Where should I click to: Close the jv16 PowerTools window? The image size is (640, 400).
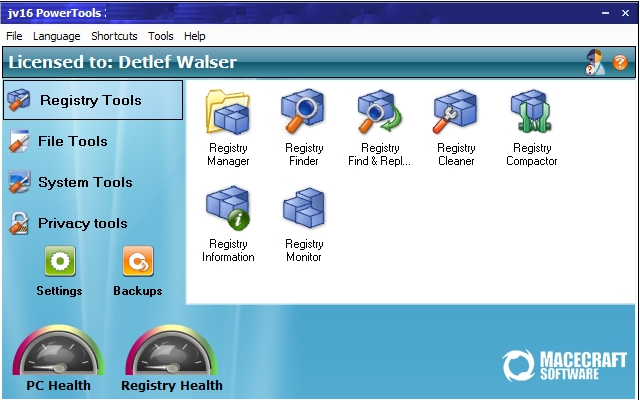pyautogui.click(x=625, y=13)
